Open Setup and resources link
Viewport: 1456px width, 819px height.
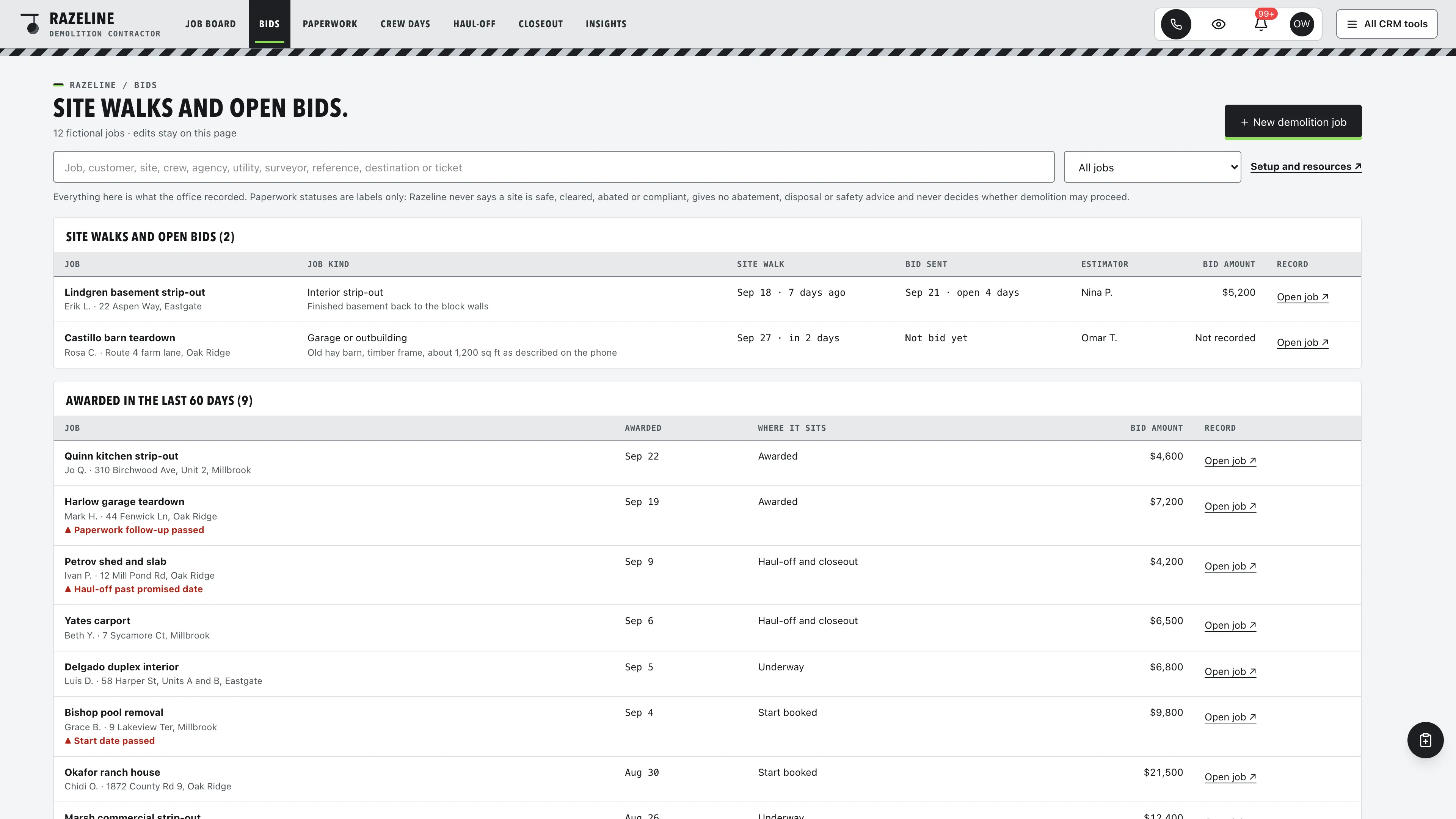(1305, 166)
